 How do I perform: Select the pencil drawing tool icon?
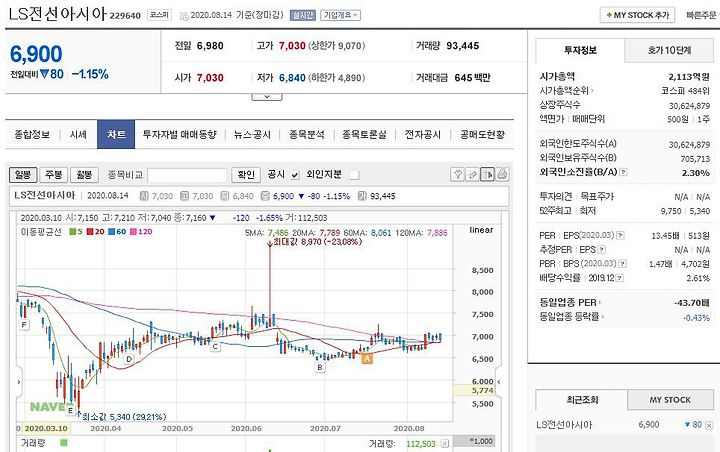[x=472, y=174]
